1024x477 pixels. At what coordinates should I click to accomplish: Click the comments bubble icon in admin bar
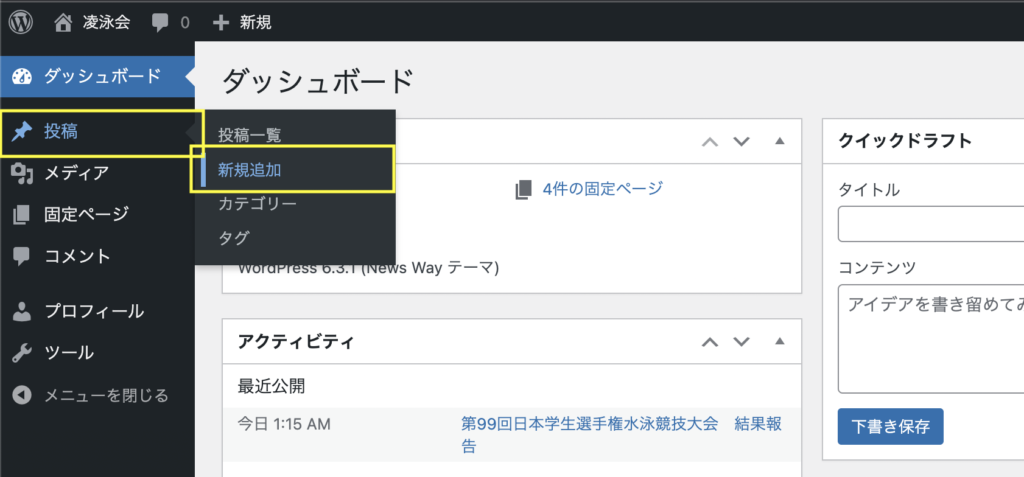(160, 21)
